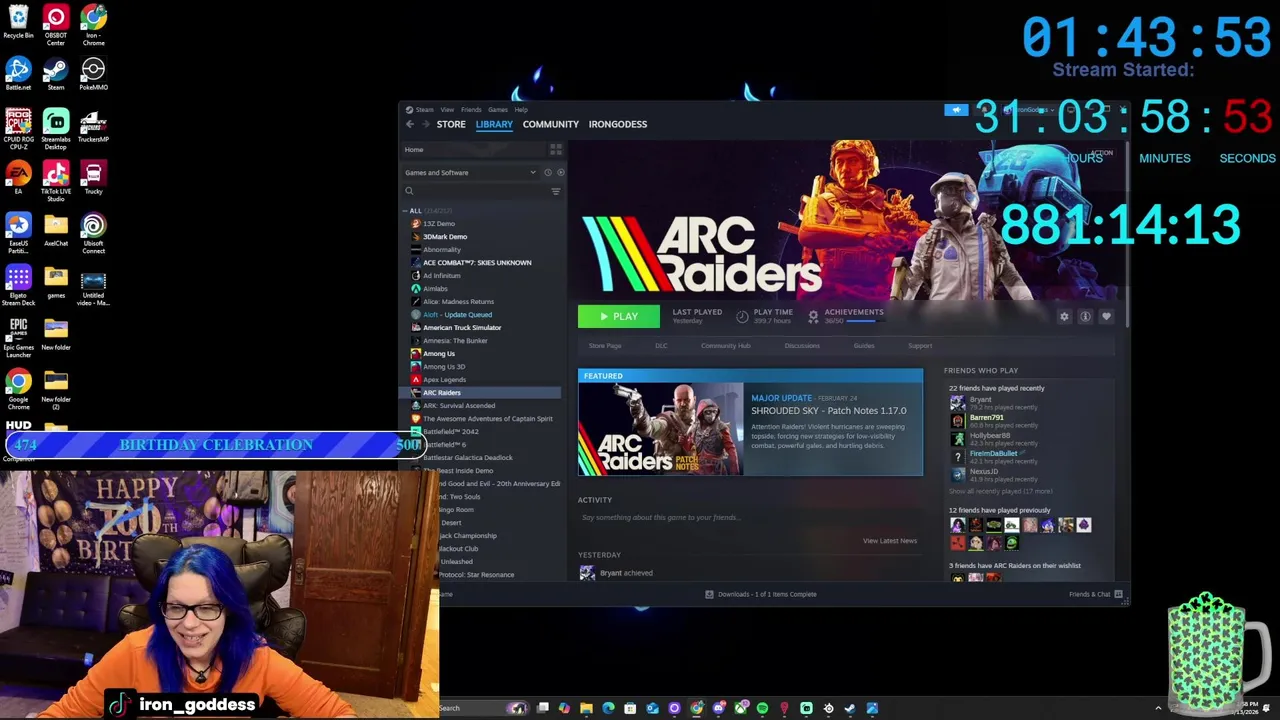This screenshot has width=1280, height=720.
Task: Go back with the Steam back arrow
Action: pyautogui.click(x=410, y=124)
